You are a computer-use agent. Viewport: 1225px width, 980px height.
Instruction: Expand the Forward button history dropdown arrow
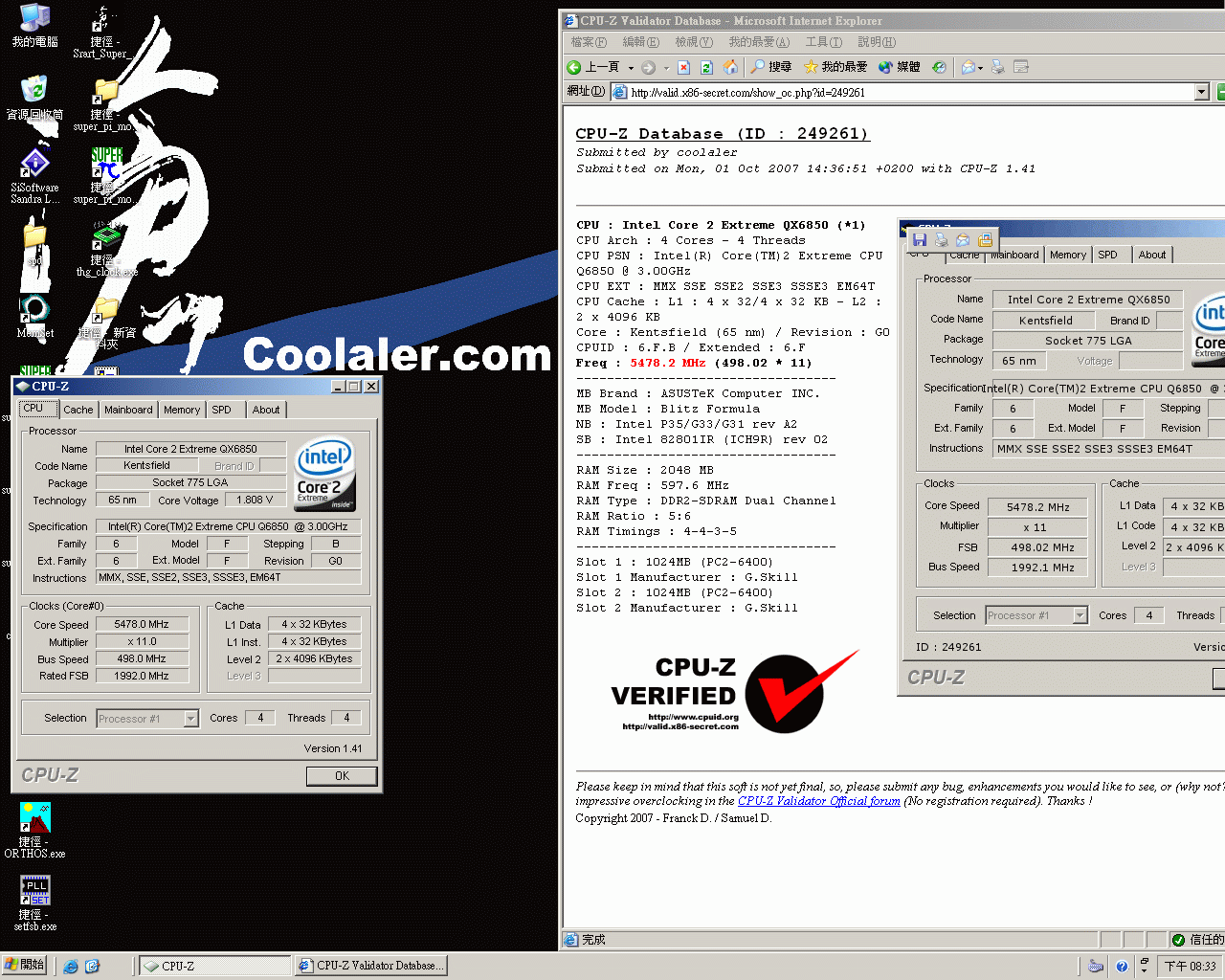click(666, 68)
